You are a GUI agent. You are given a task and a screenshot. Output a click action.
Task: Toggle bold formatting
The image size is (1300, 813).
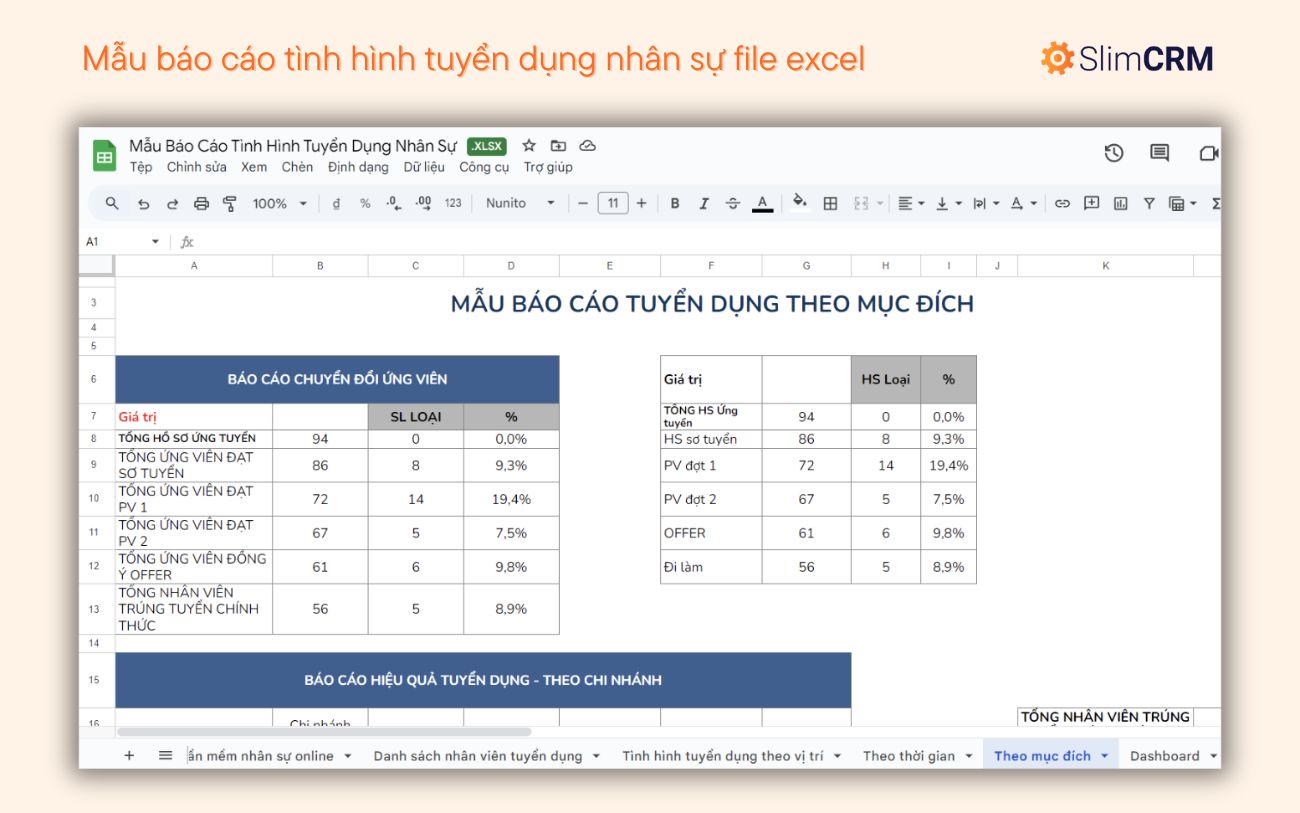point(675,203)
